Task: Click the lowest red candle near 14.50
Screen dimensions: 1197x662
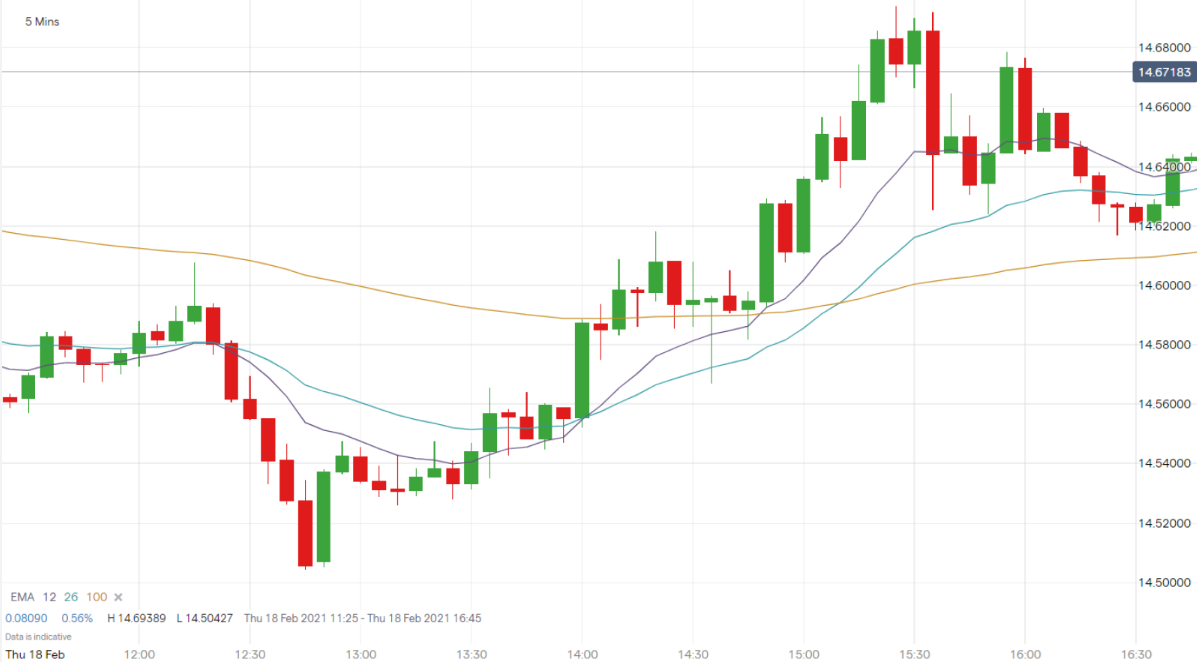Action: tap(305, 533)
